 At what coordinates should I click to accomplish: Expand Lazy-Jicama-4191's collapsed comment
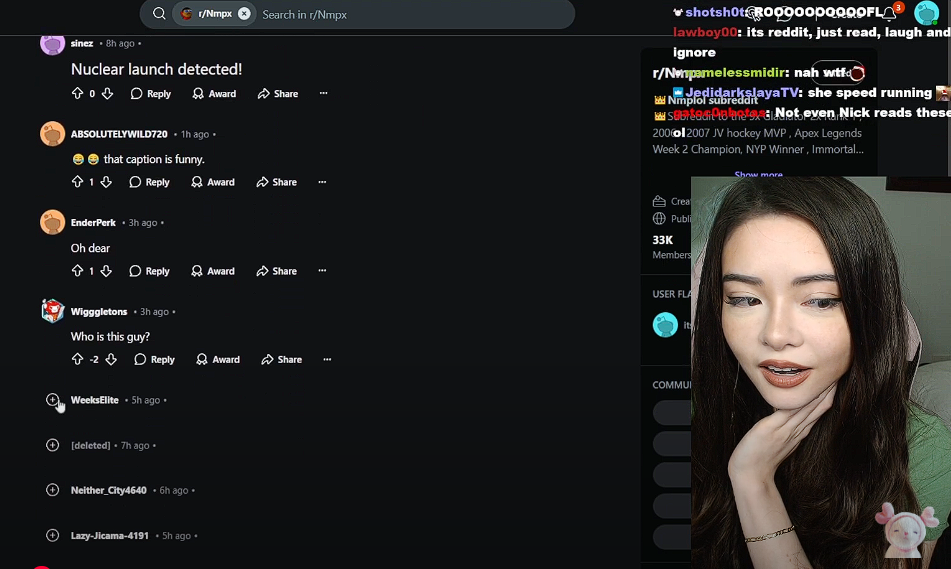pos(53,536)
